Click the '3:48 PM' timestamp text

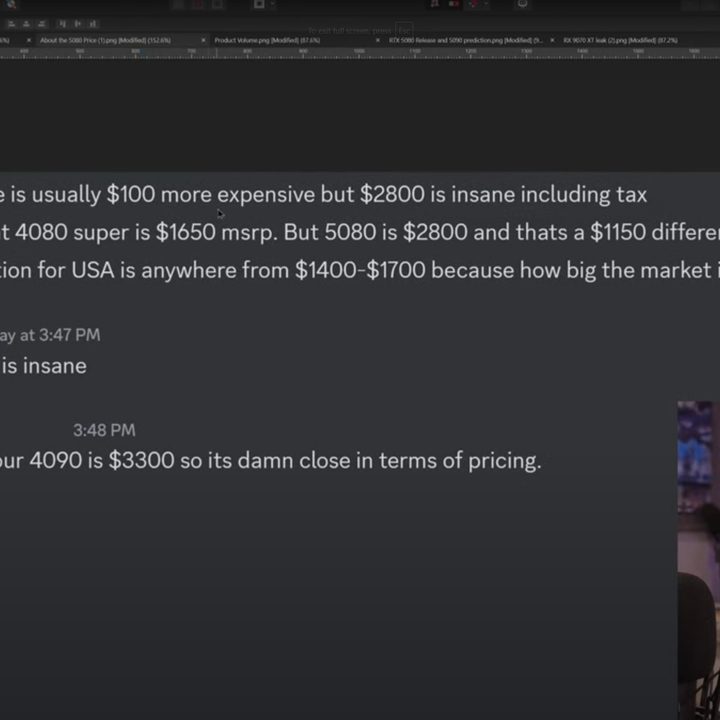[x=104, y=430]
